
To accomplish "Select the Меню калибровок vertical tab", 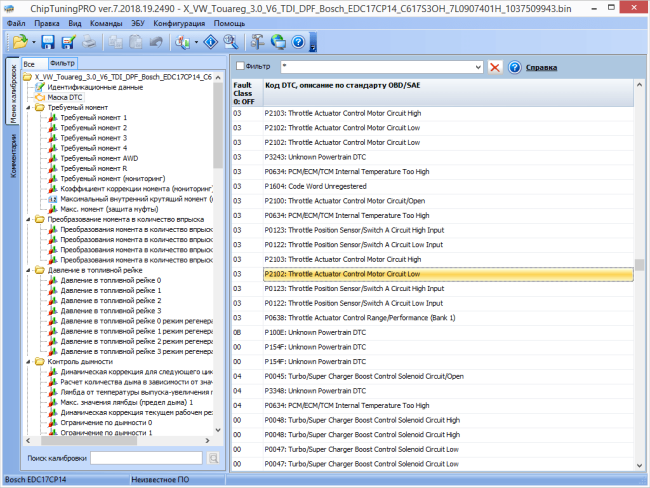I will (13, 90).
